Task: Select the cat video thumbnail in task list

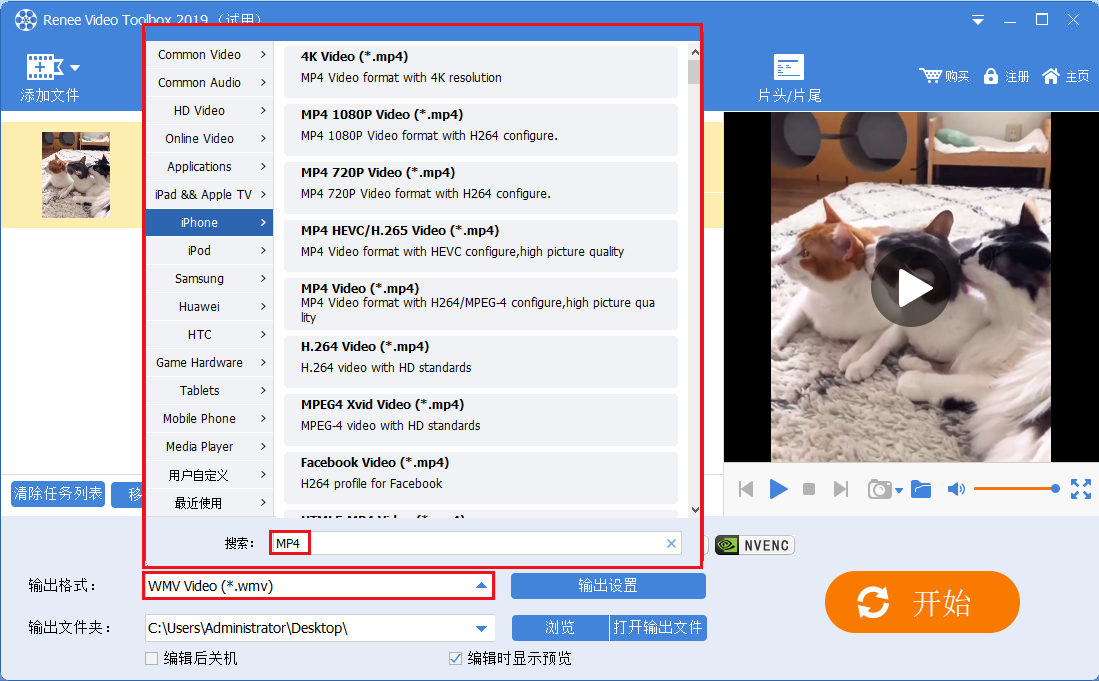Action: (x=76, y=175)
